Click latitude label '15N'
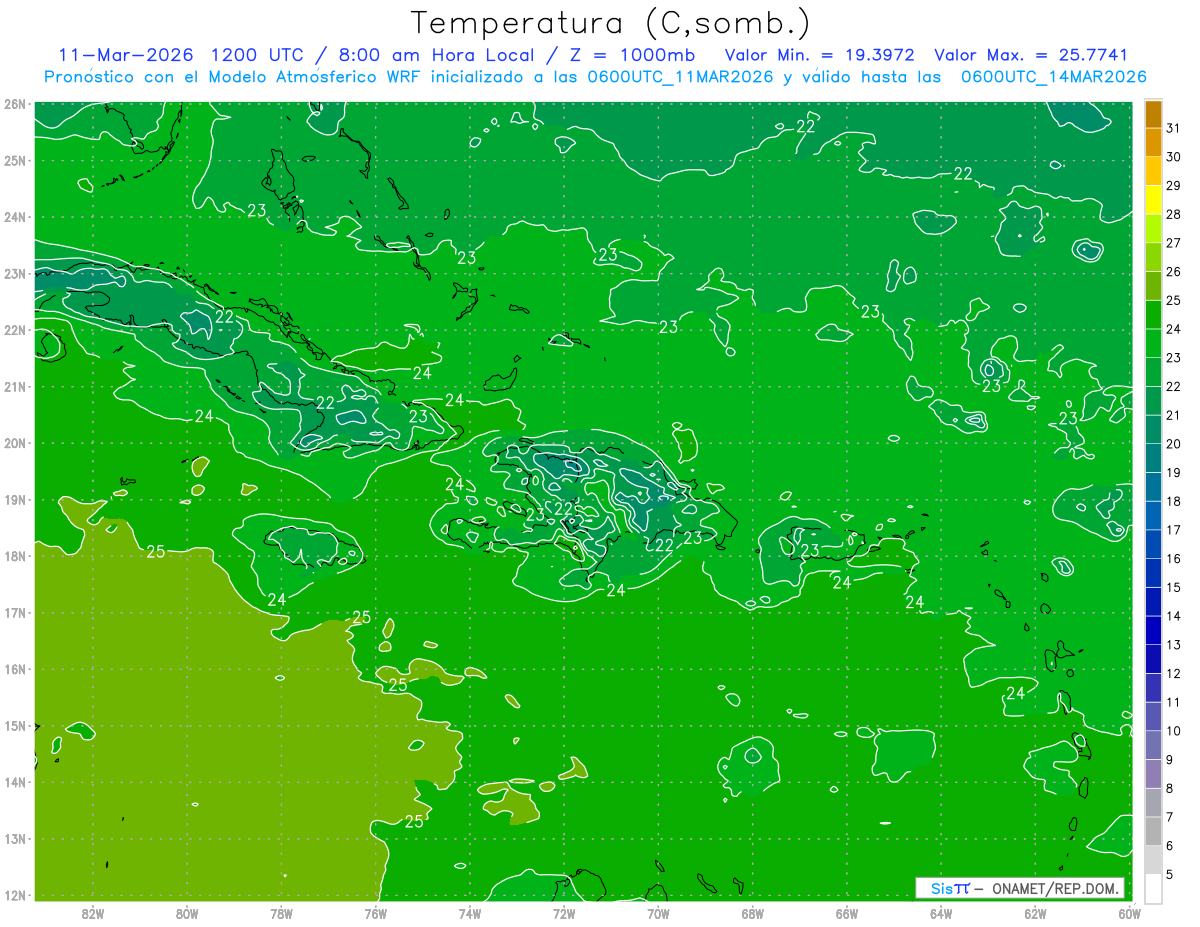Screen dimensions: 1200x927 click(15, 725)
